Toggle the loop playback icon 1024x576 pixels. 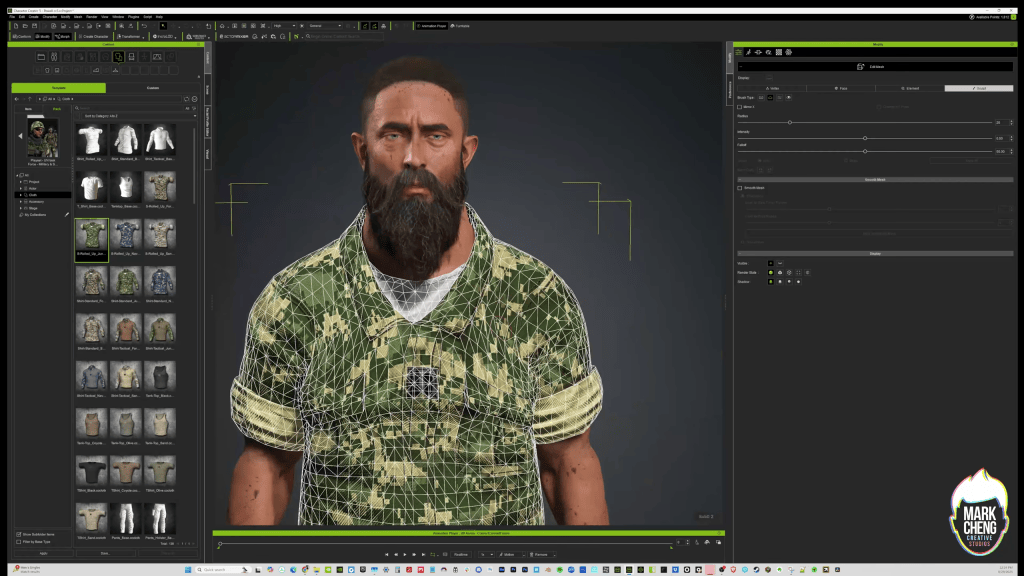coord(433,554)
